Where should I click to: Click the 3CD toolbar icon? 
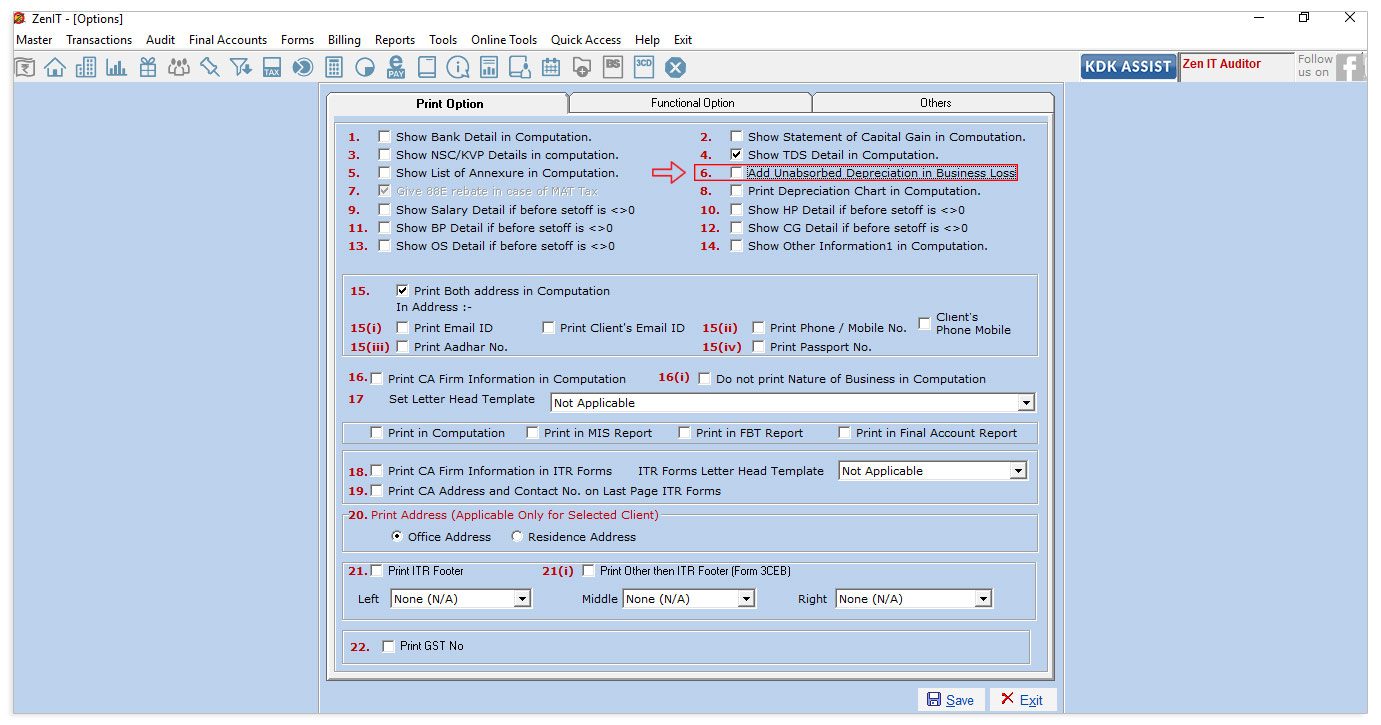(644, 66)
